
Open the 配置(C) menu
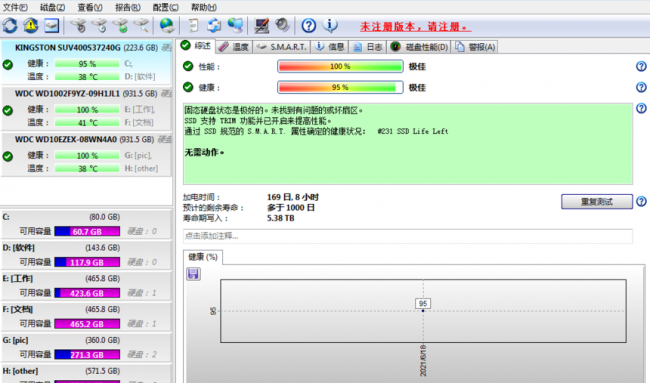point(165,7)
